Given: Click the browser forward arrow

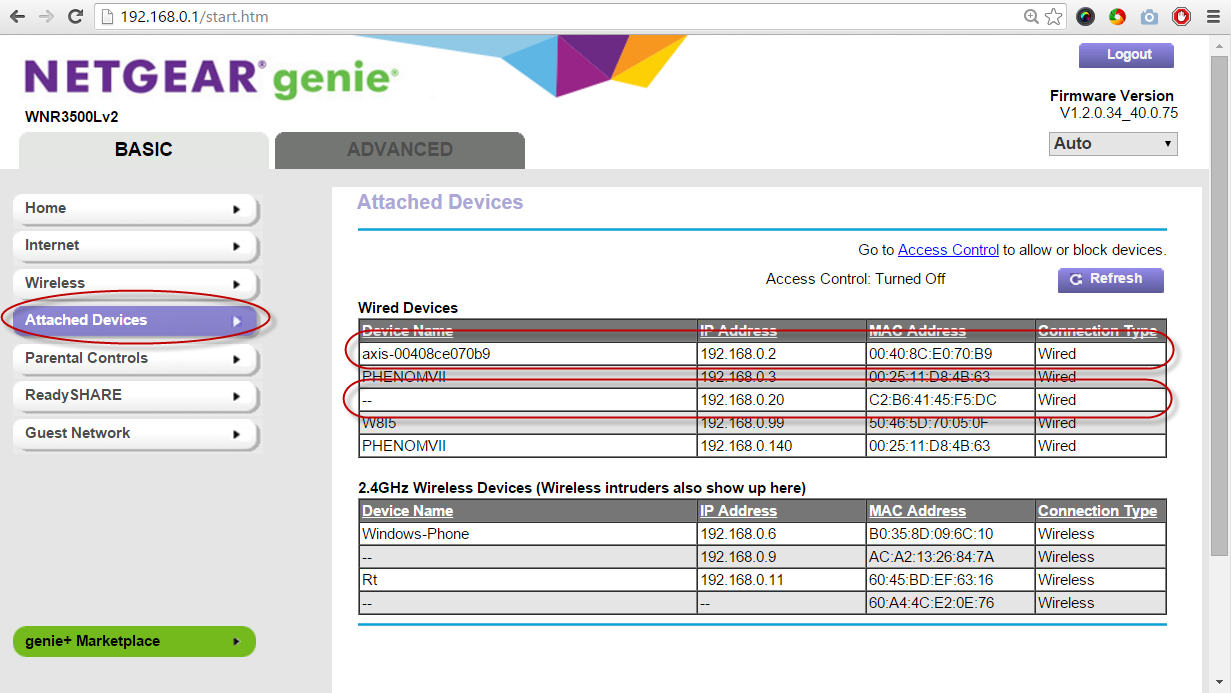Looking at the screenshot, I should coord(46,17).
